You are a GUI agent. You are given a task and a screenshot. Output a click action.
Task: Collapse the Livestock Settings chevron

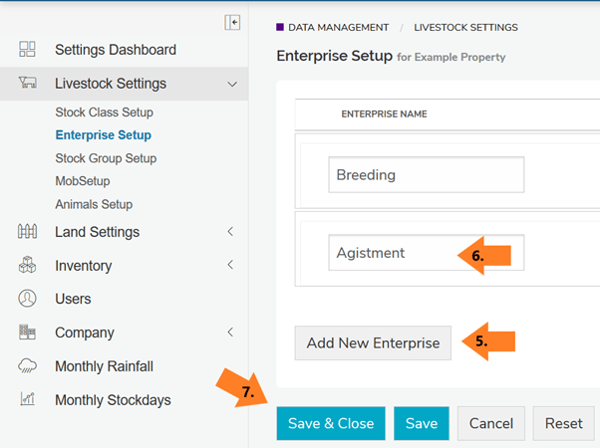231,84
